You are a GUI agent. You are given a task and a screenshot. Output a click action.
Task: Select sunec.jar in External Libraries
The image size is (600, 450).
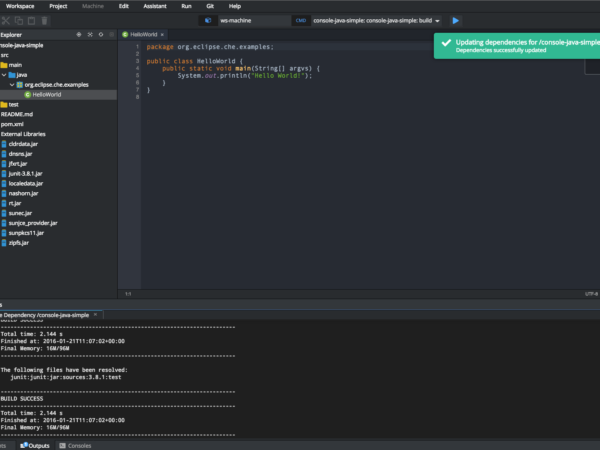[20, 213]
